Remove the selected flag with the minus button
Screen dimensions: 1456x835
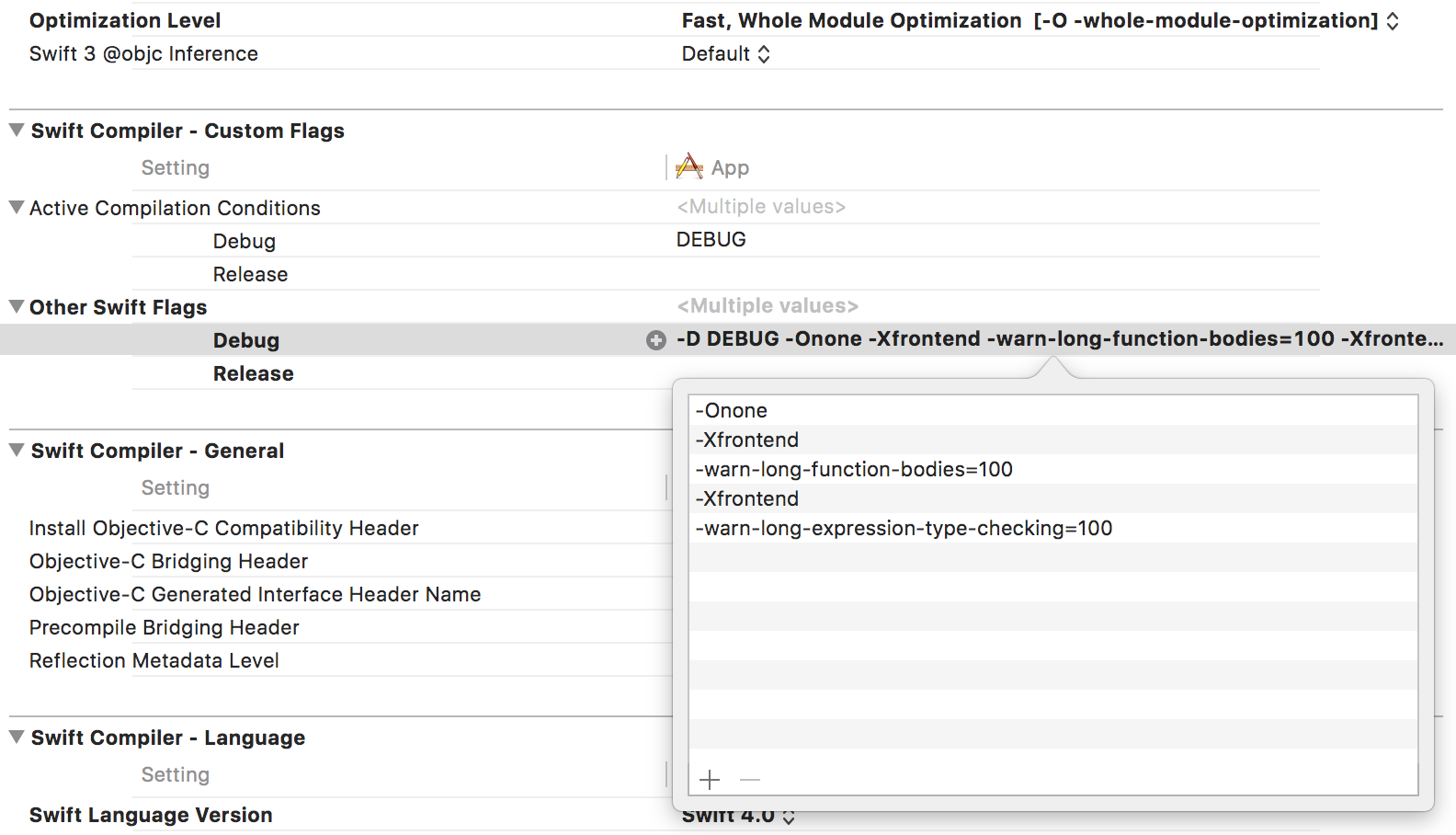click(x=750, y=780)
